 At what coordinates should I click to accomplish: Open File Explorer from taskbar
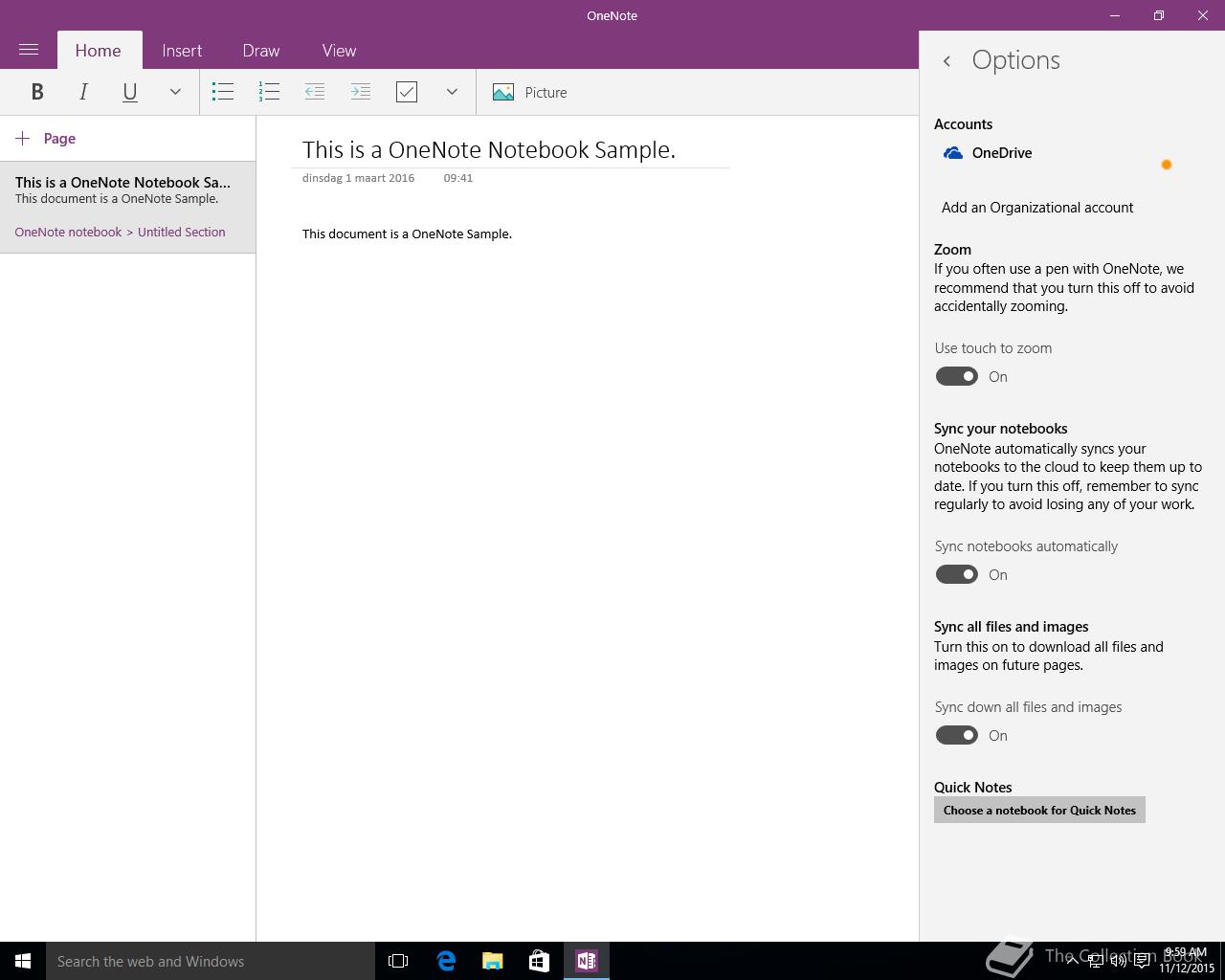pos(493,961)
